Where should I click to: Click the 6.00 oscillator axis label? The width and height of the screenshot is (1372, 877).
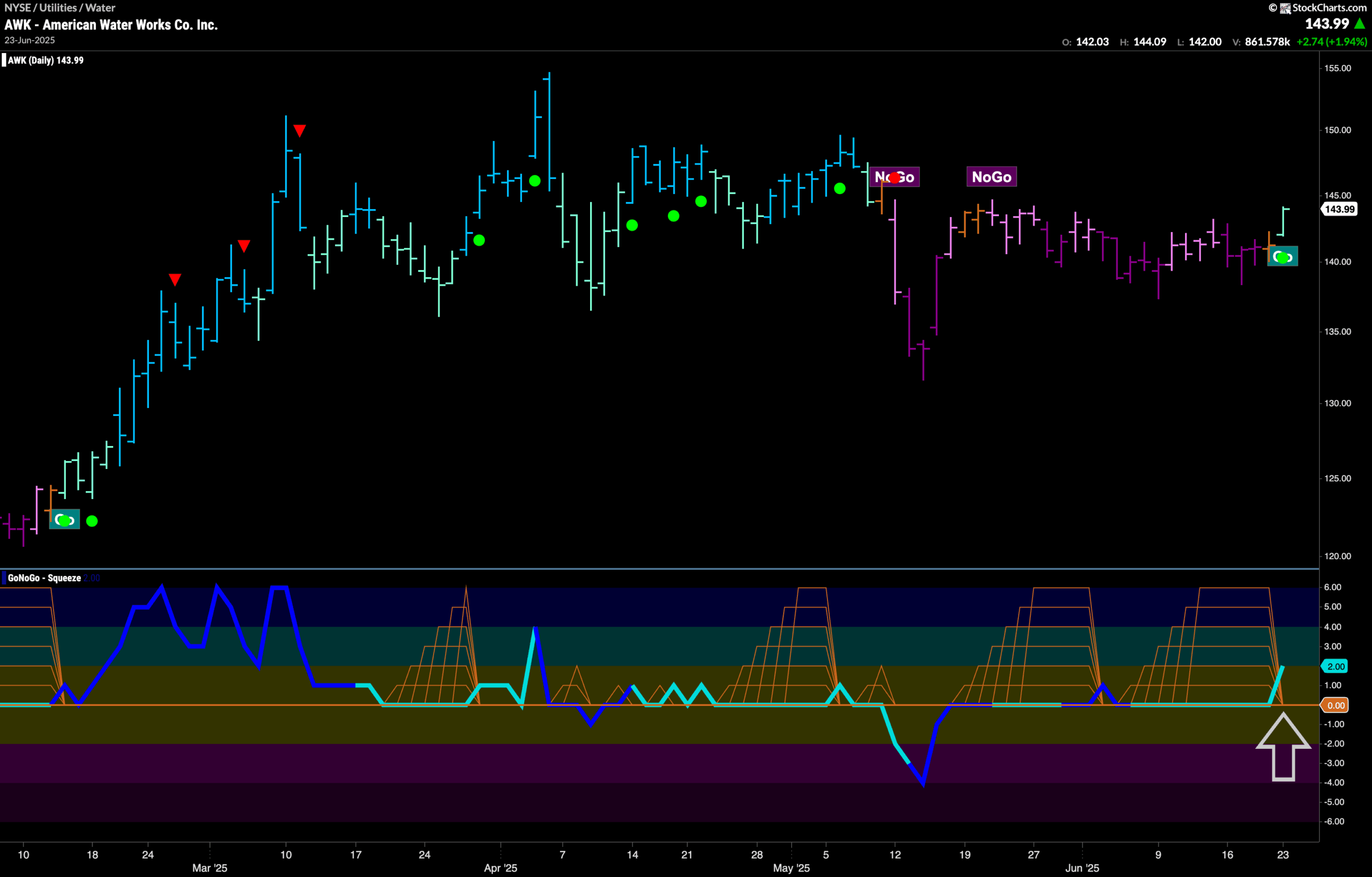coord(1333,587)
